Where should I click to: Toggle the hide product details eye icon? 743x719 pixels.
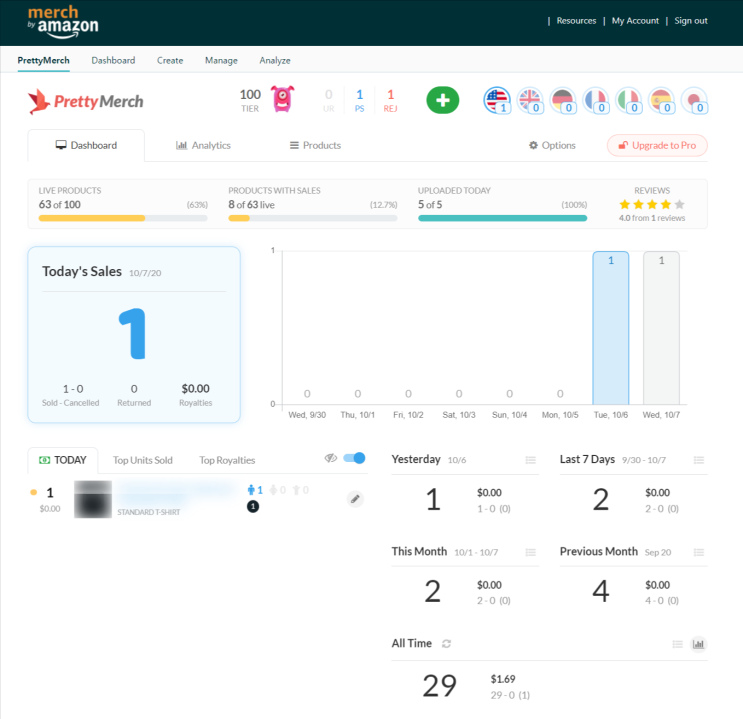click(331, 458)
